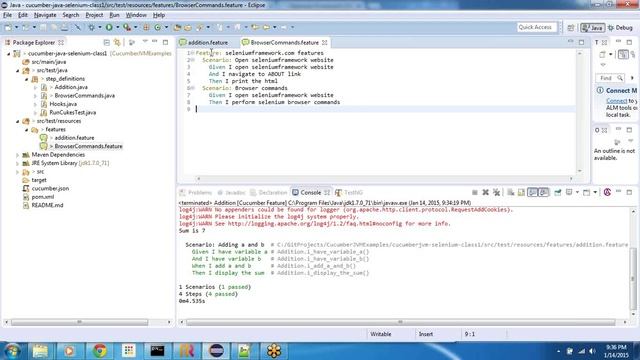Collapse the step_definitions package

point(26,79)
